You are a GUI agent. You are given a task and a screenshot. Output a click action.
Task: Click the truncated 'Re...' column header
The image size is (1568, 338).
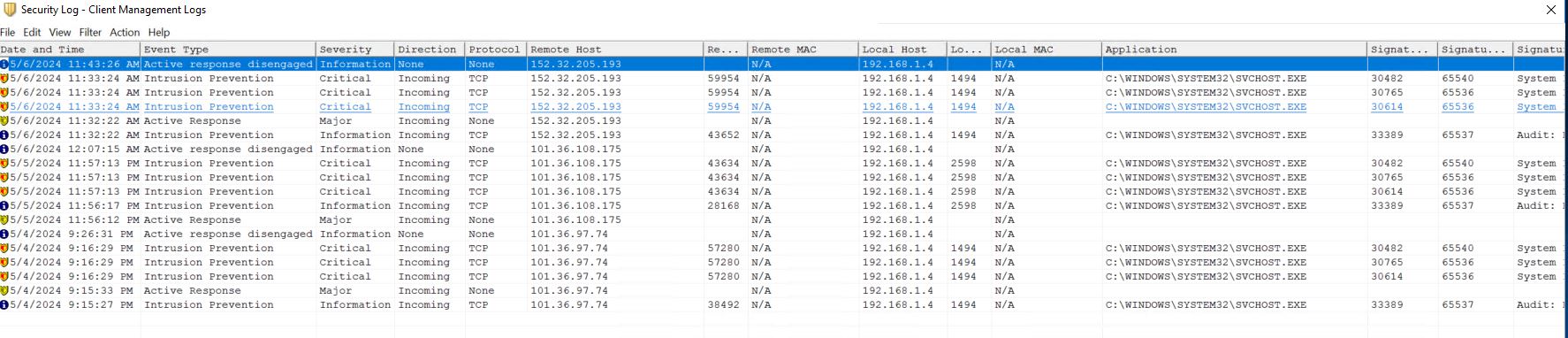[x=726, y=50]
